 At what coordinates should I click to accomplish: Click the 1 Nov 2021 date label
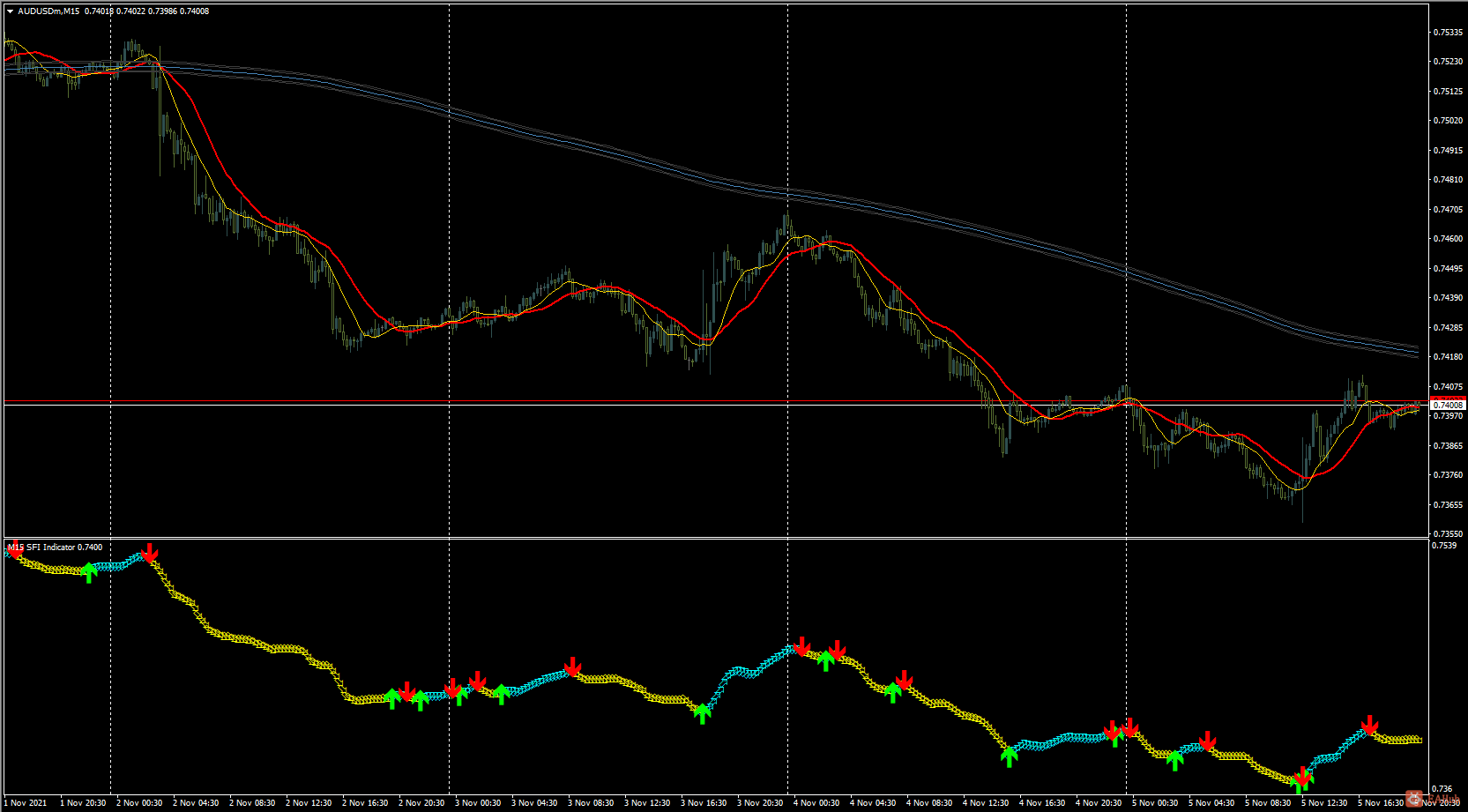click(26, 803)
